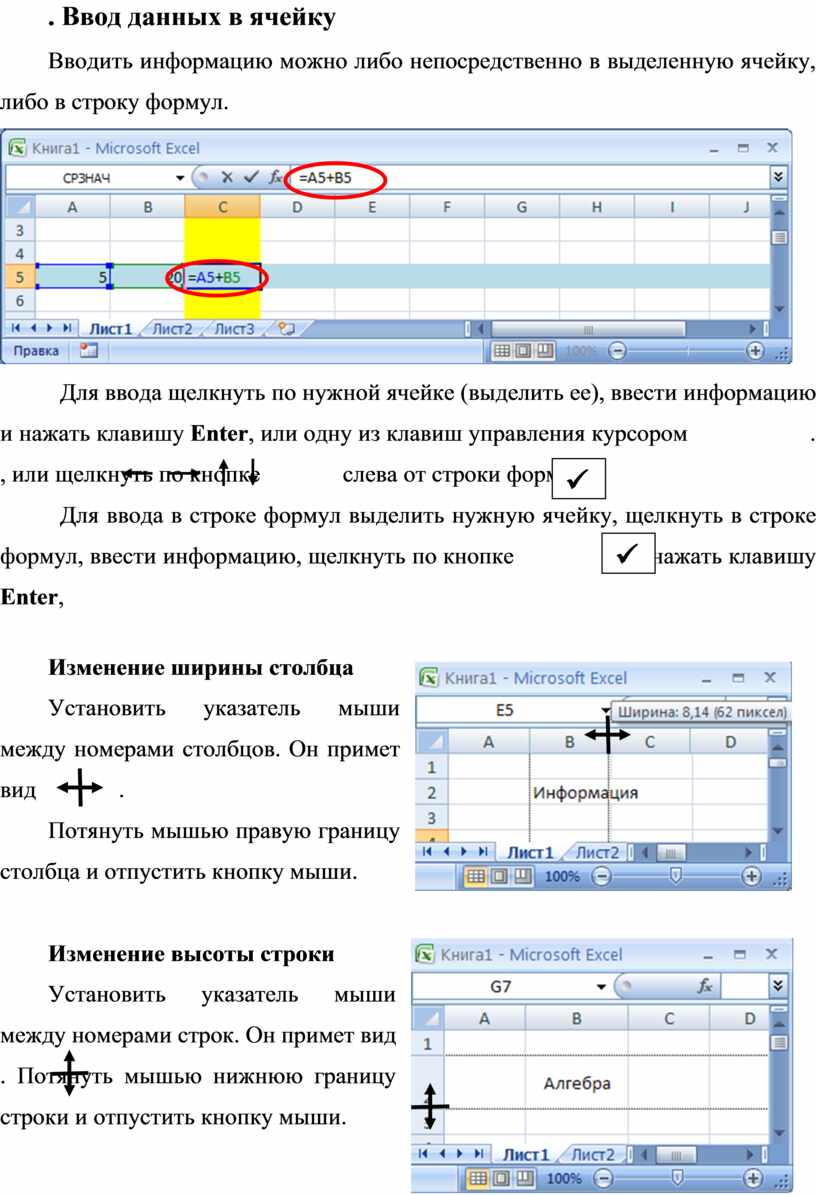Click the Enter checkmark in the formula bar
The width and height of the screenshot is (816, 1195).
coord(249,178)
